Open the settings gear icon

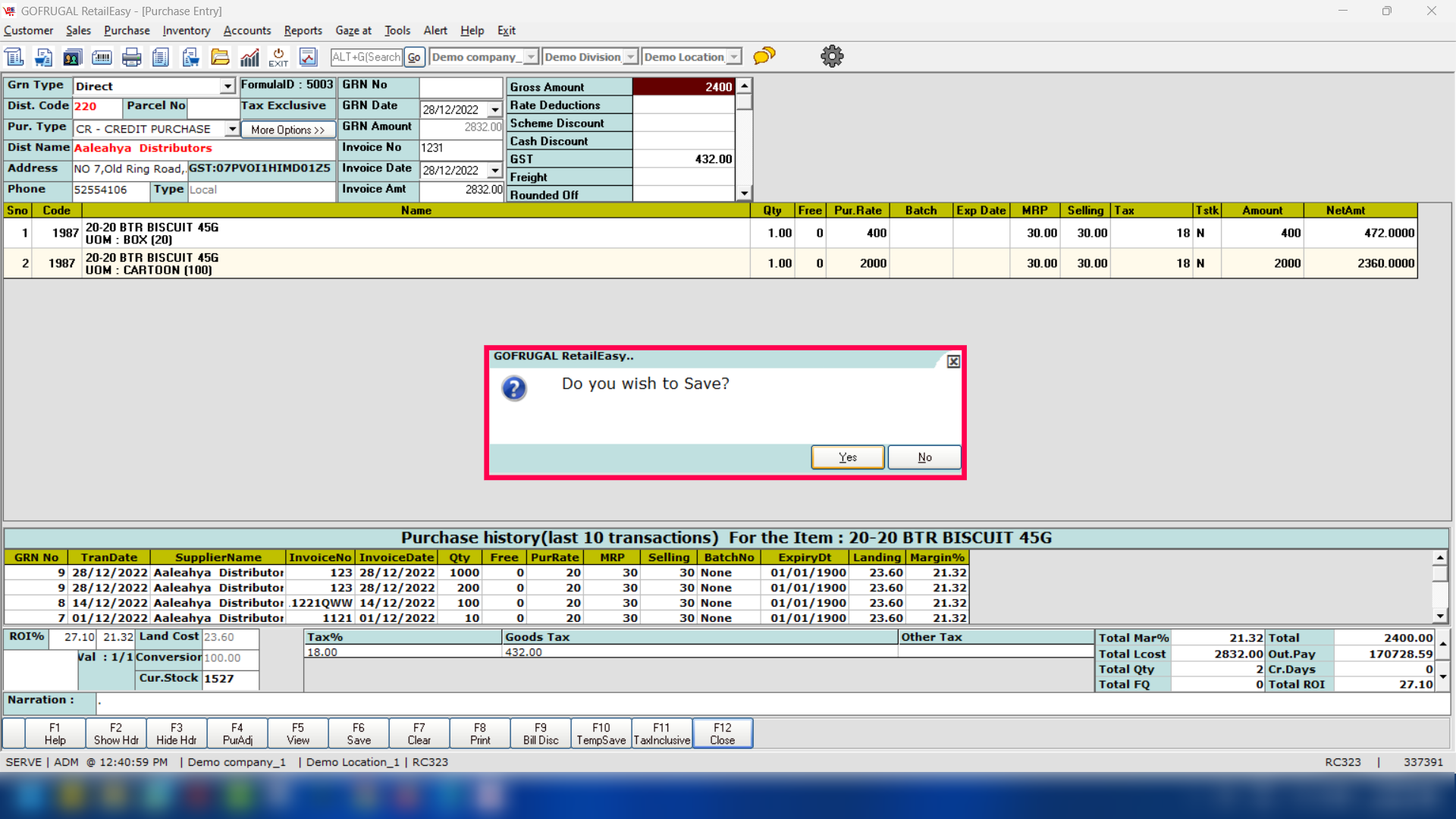point(832,56)
